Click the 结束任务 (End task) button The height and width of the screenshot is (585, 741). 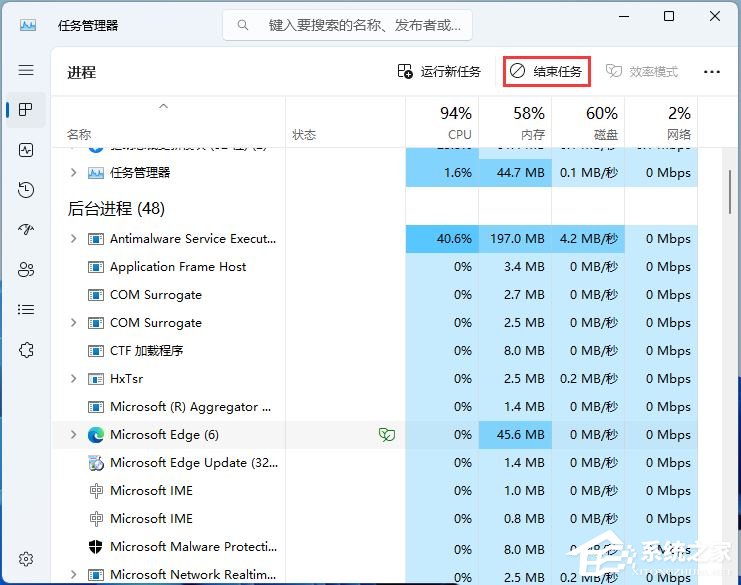tap(547, 72)
